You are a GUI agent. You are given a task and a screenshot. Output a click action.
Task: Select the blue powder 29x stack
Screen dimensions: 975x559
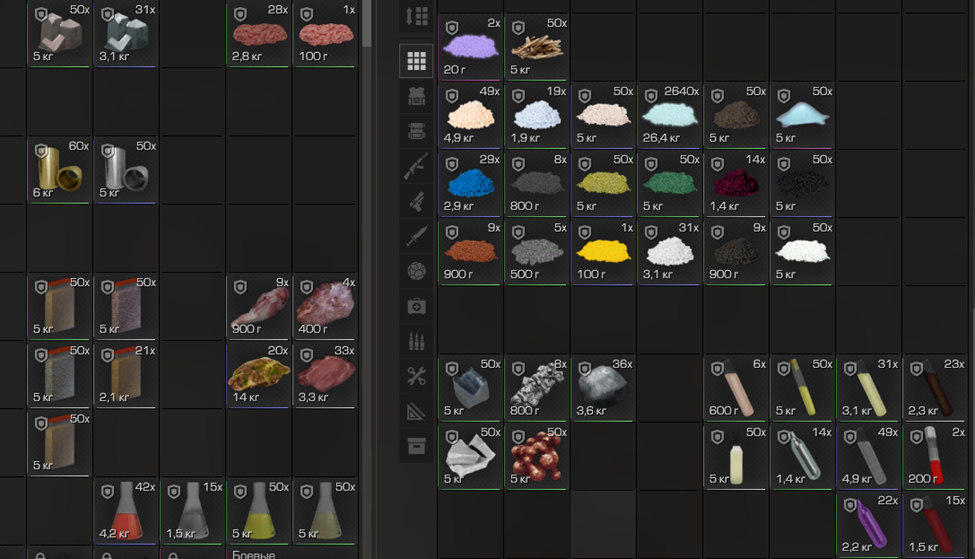click(471, 183)
